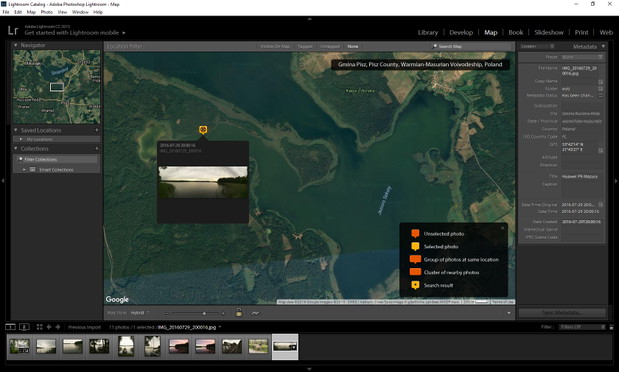Viewport: 619px width, 372px height.
Task: Show photos Visible On Map filter
Action: click(275, 46)
